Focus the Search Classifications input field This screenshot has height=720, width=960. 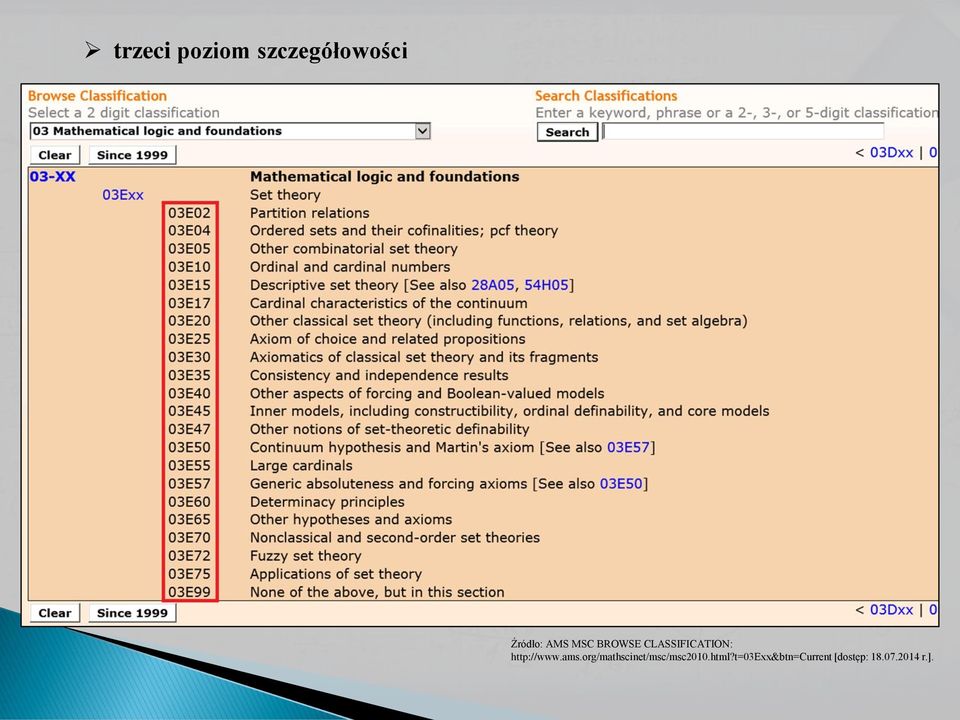click(743, 131)
